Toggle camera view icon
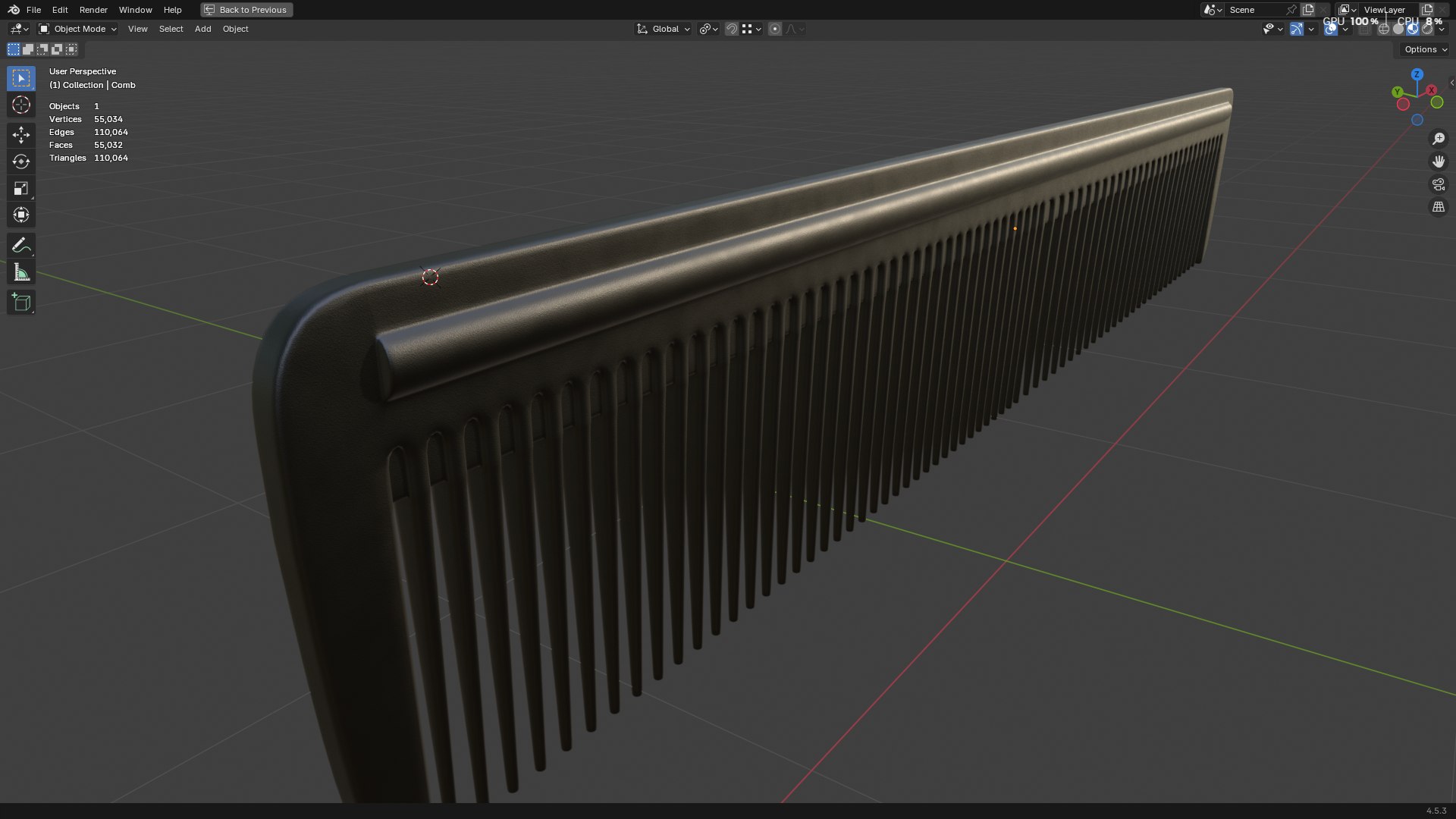 [1439, 184]
